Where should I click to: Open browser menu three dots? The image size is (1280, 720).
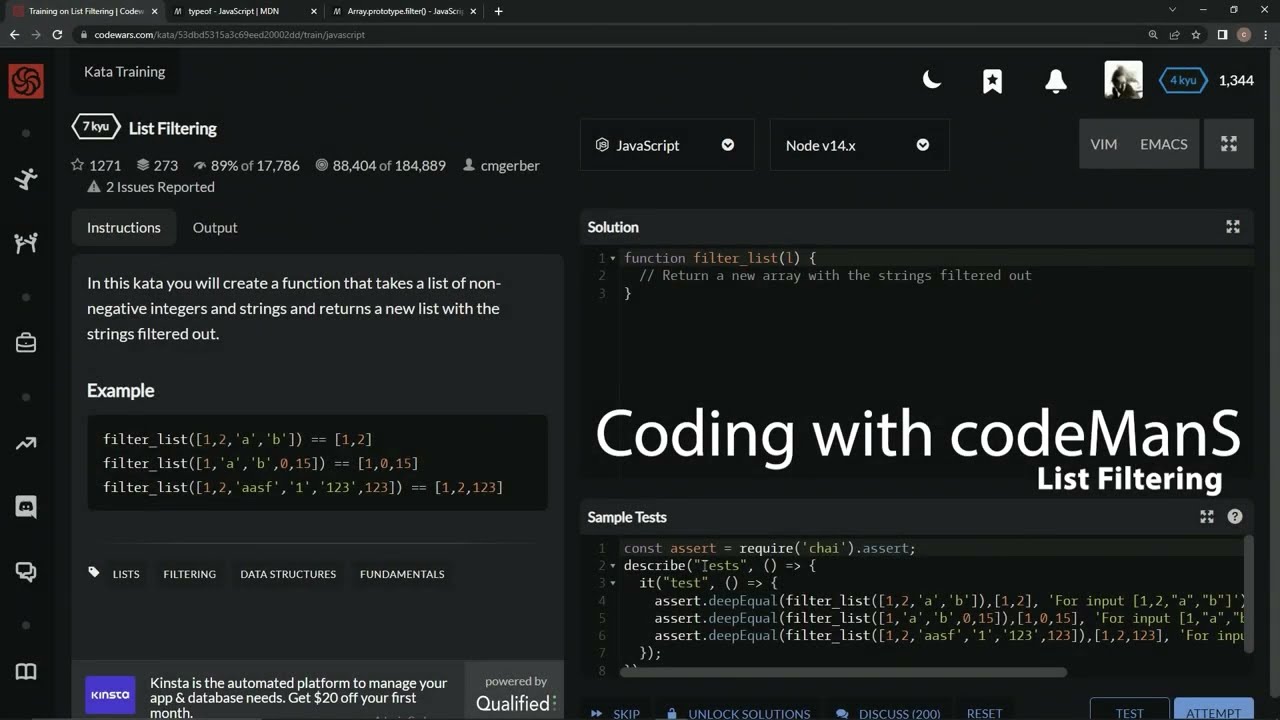[x=1265, y=34]
